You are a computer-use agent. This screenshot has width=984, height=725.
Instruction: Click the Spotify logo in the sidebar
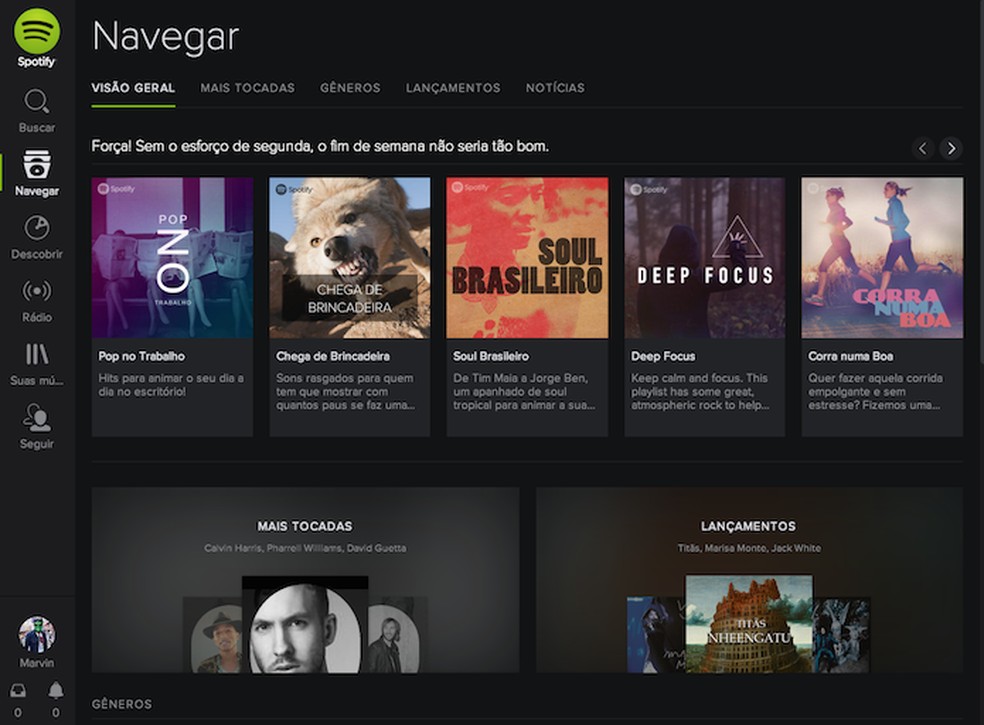click(x=37, y=38)
